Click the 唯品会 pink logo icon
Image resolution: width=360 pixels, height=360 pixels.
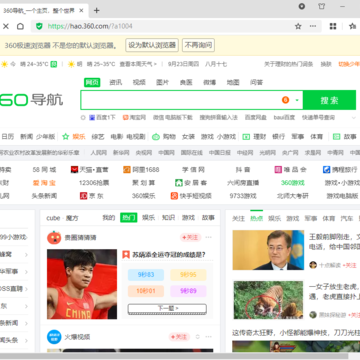pyautogui.click(x=278, y=170)
